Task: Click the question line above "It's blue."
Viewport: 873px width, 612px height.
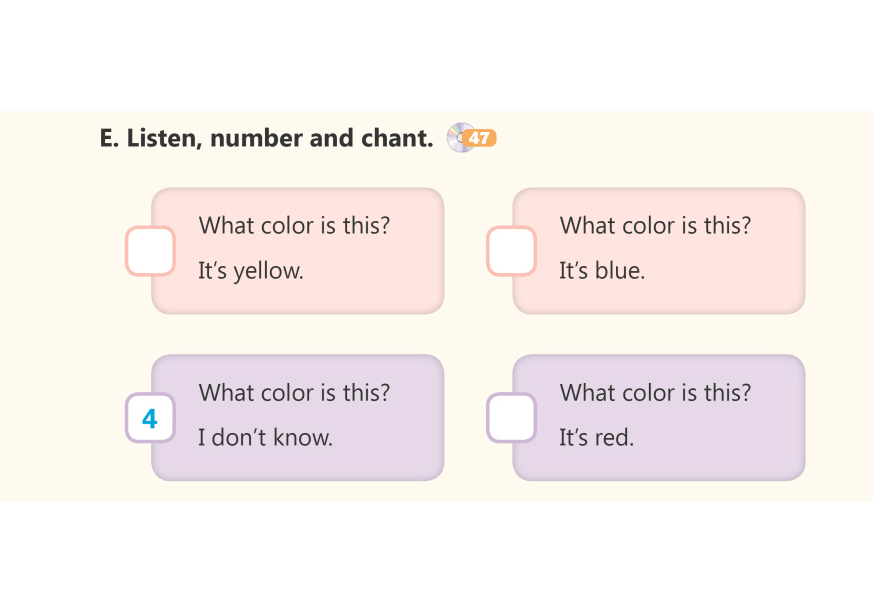Action: [655, 225]
